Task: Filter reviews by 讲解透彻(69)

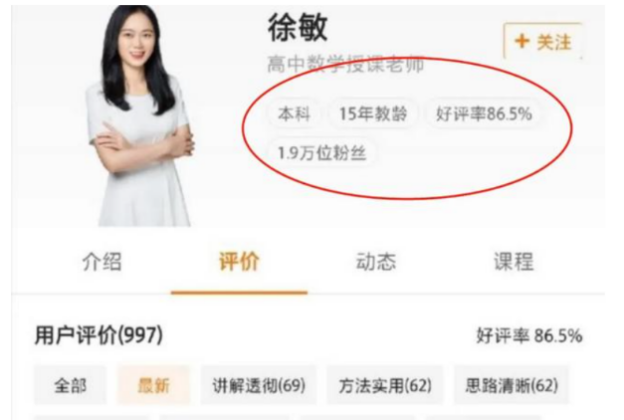Action: pyautogui.click(x=259, y=385)
